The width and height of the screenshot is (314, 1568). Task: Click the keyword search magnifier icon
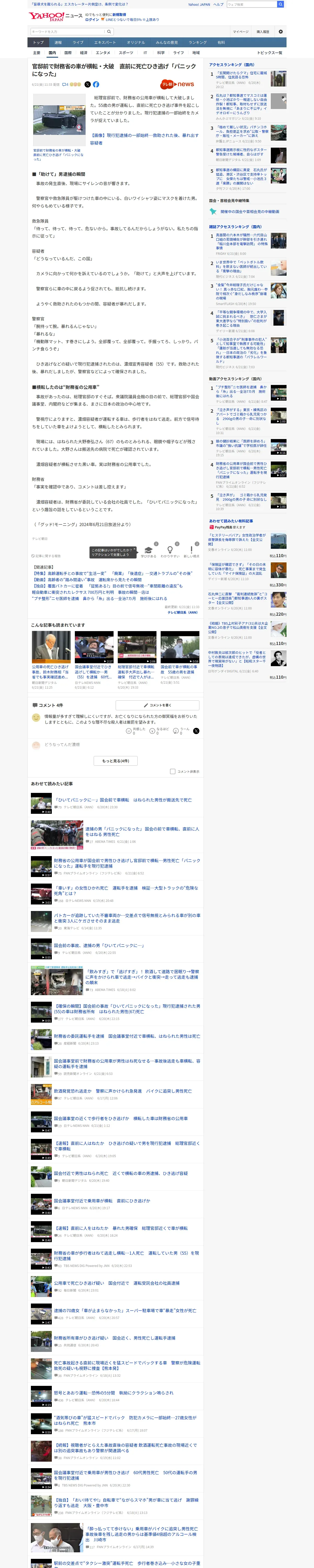pos(109,32)
